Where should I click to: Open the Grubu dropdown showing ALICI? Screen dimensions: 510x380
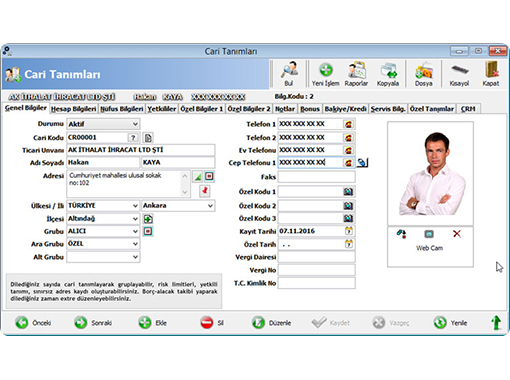coord(103,231)
